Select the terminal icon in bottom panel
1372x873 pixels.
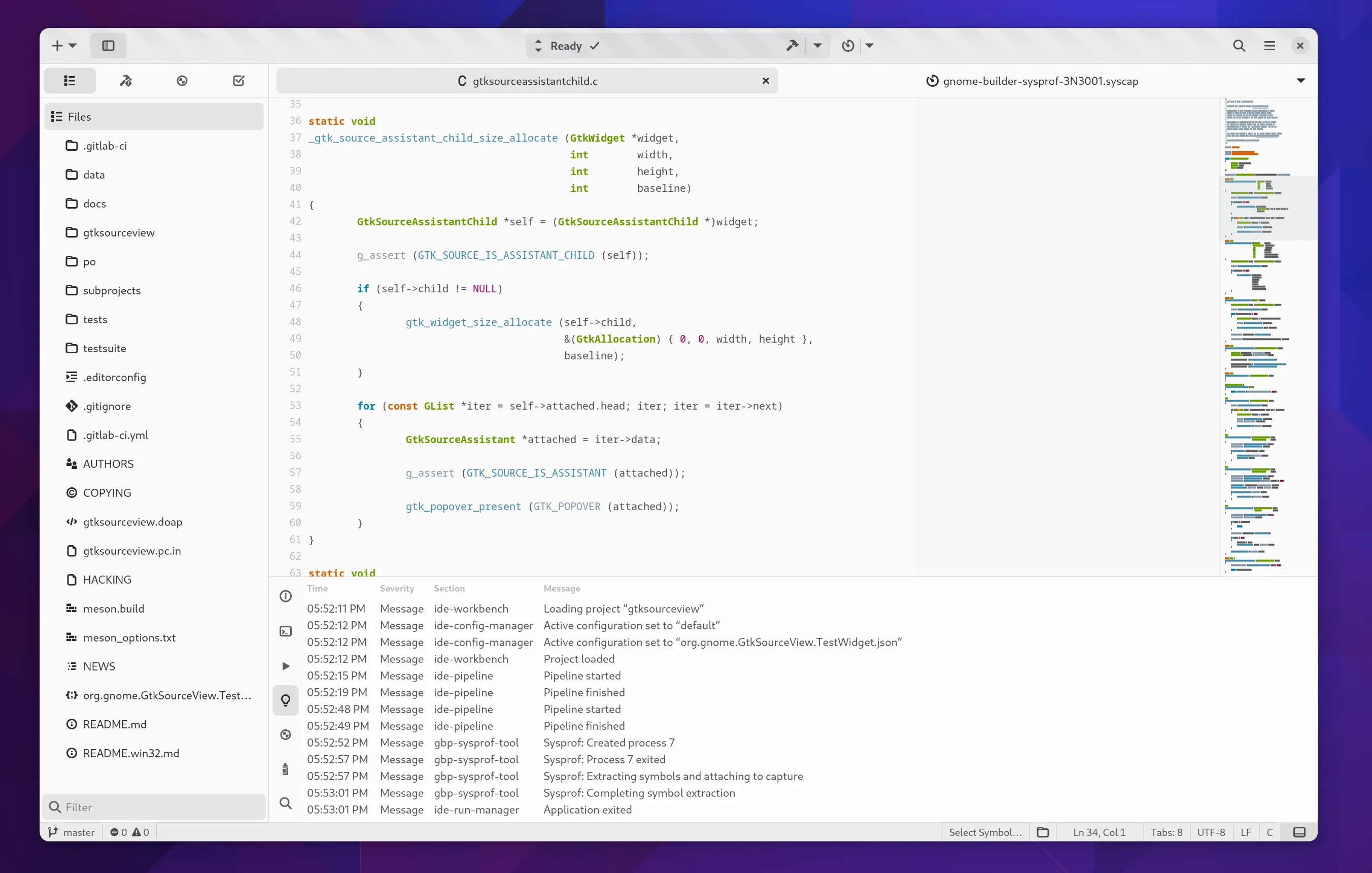pos(286,631)
